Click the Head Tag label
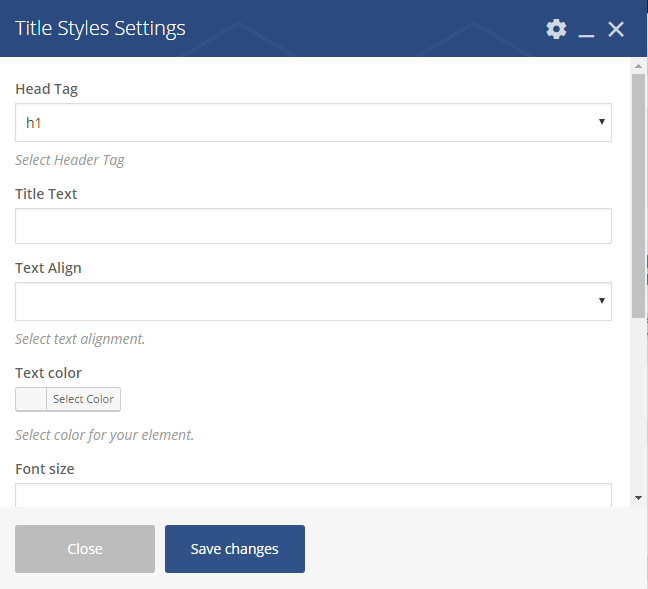Image resolution: width=648 pixels, height=589 pixels. point(46,89)
